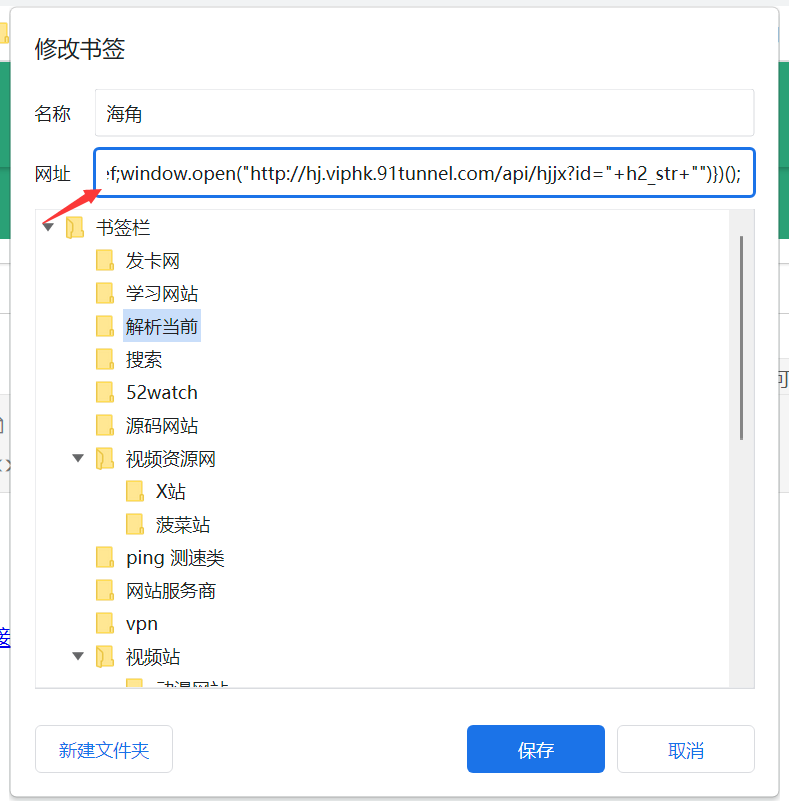Choose the ping 测速类 folder
The height and width of the screenshot is (810, 789).
[182, 558]
